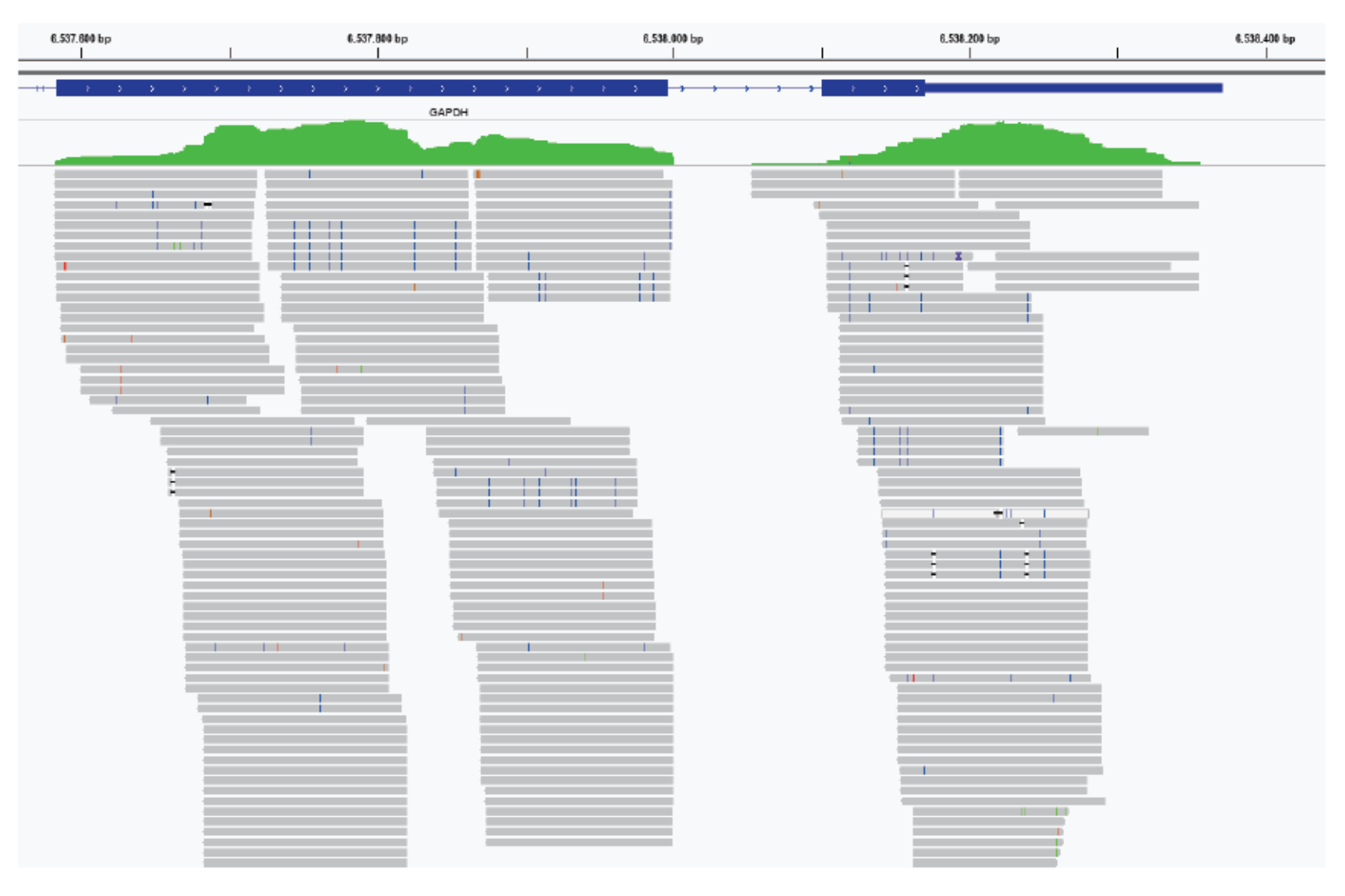Select the large GAPDH exon block
Viewport: 1345px width, 896px height.
point(362,89)
